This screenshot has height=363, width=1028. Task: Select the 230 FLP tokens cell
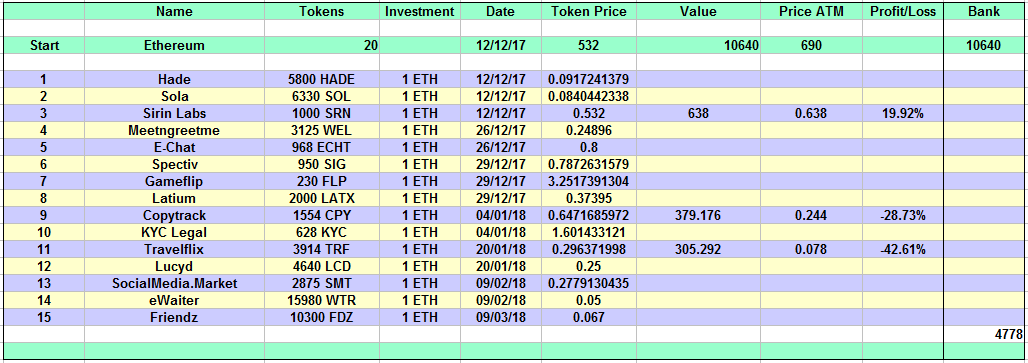click(x=322, y=181)
